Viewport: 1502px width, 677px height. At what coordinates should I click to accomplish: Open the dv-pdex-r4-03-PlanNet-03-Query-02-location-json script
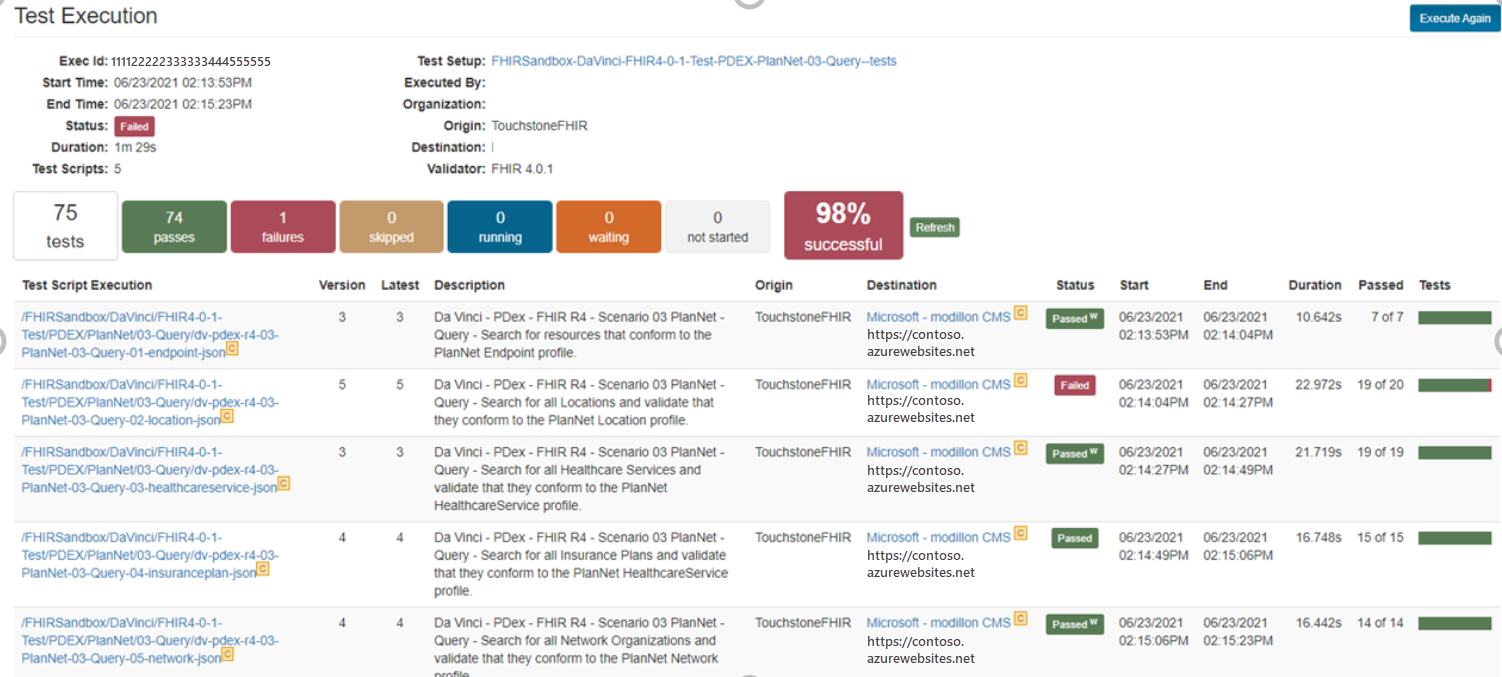(x=120, y=402)
